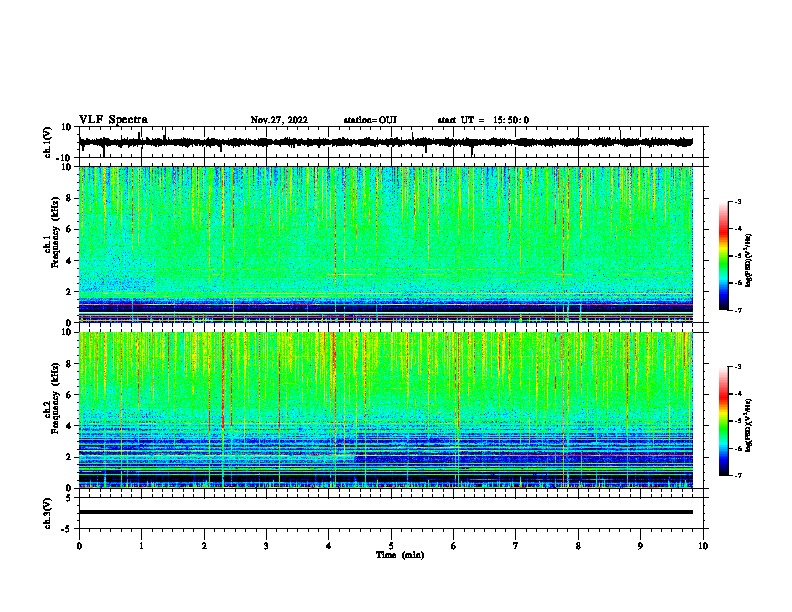Click the ch.1 "Frequency (kHz)" axis label
Screen dimensions: 792x612
click(x=55, y=232)
